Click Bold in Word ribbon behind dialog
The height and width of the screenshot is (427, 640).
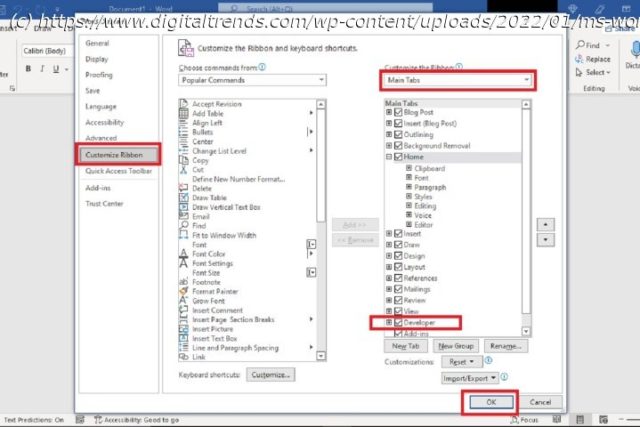[28, 69]
